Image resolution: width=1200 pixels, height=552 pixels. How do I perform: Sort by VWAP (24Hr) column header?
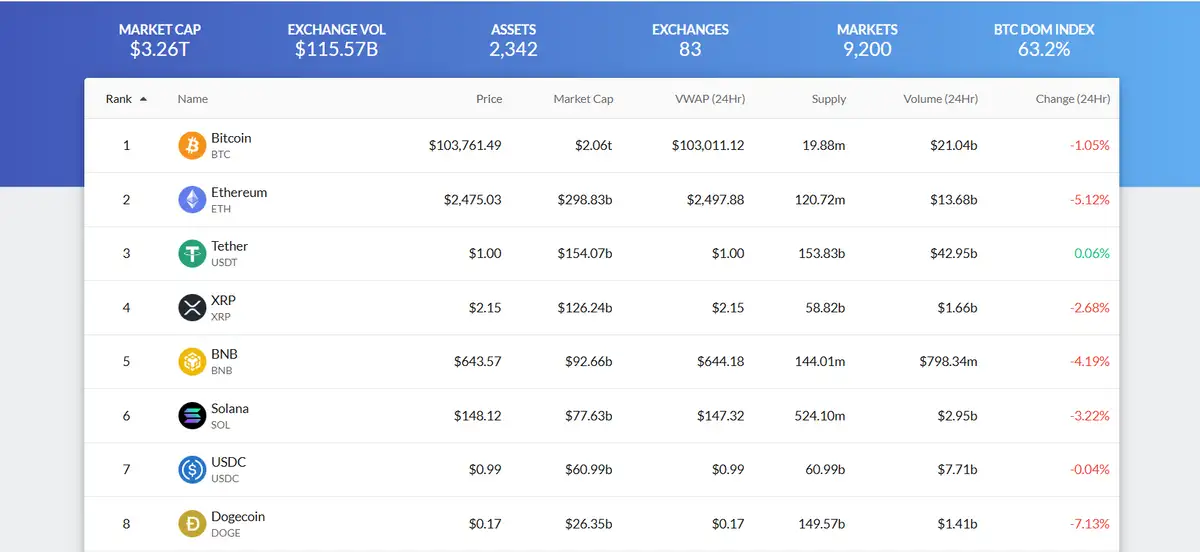(x=710, y=99)
